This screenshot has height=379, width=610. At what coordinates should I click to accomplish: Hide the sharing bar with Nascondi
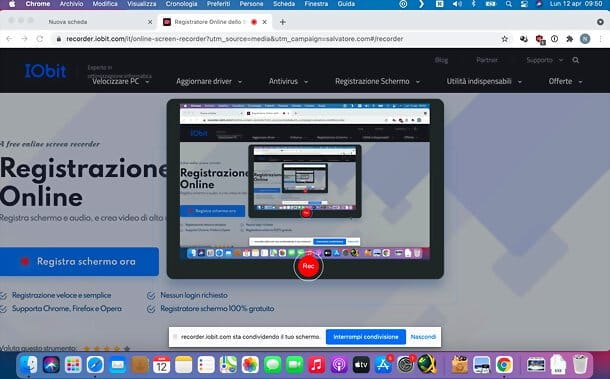click(423, 337)
